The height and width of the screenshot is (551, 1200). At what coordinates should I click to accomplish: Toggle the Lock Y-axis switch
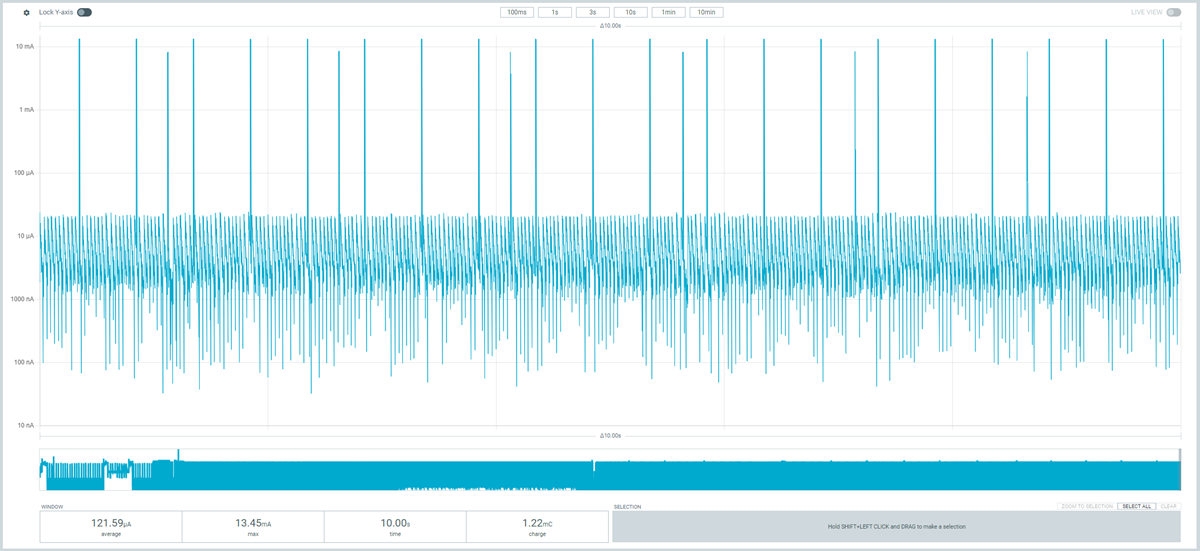[x=84, y=13]
